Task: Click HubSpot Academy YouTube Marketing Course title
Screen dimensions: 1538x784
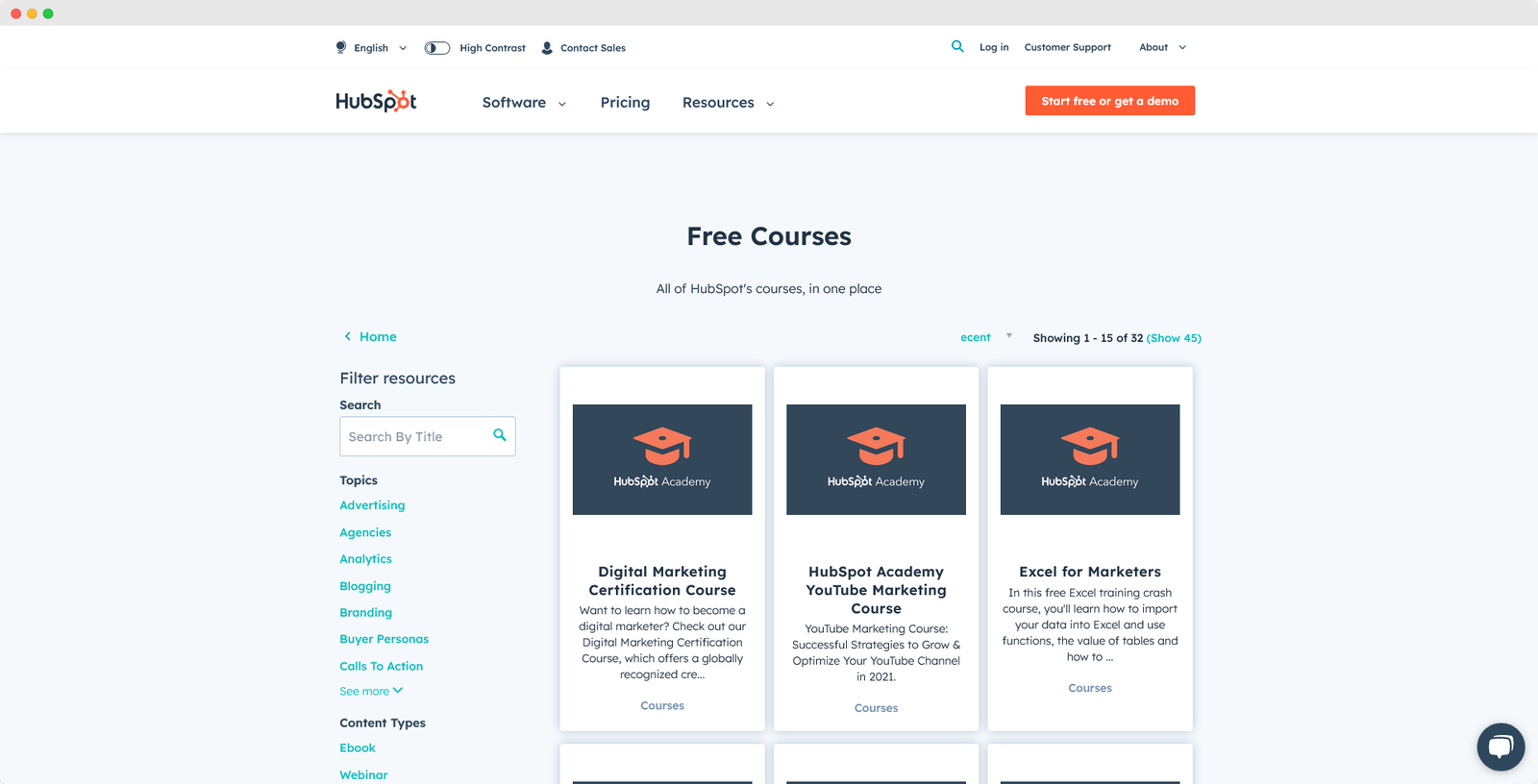Action: coord(876,590)
